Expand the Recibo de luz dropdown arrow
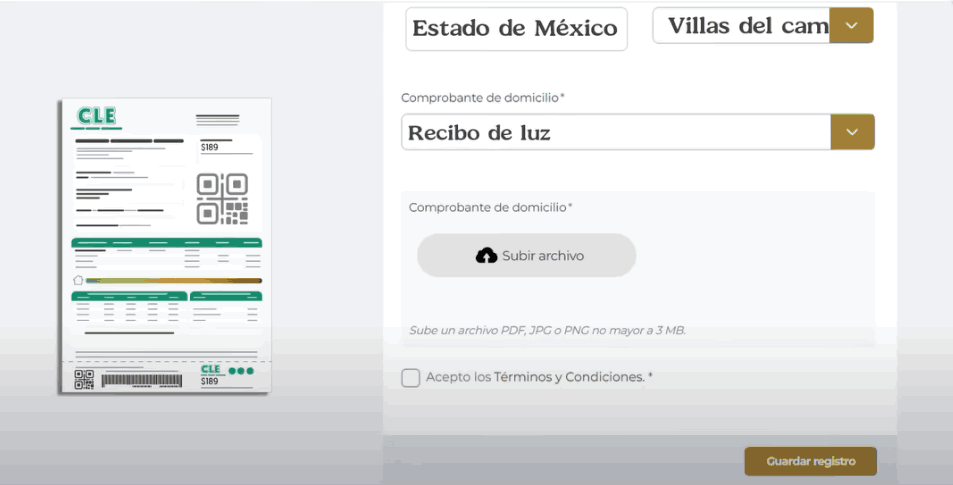This screenshot has width=953, height=485. tap(852, 132)
